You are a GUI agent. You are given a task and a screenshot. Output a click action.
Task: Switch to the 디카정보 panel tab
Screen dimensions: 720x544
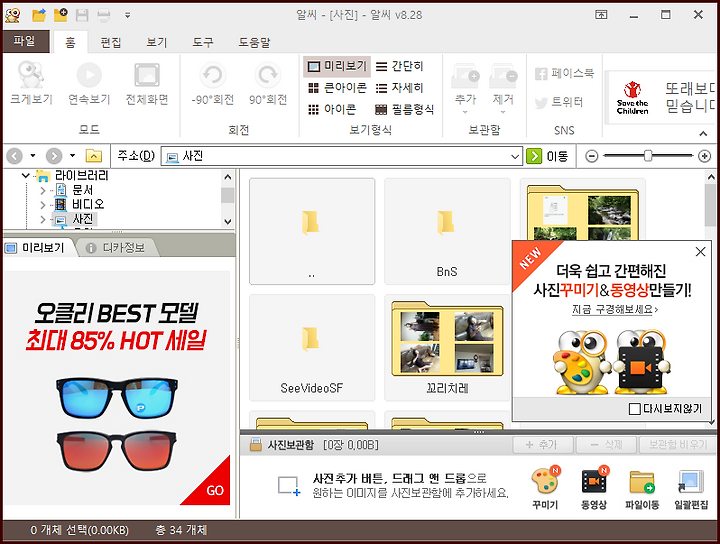117,248
